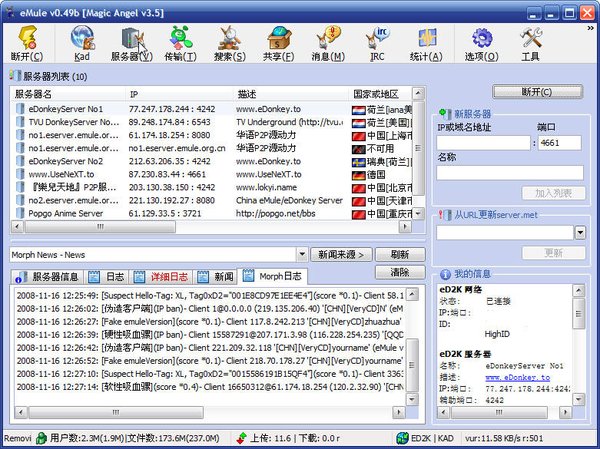Click the 新服务器 new server icon
This screenshot has width=600, height=449.
(x=445, y=113)
